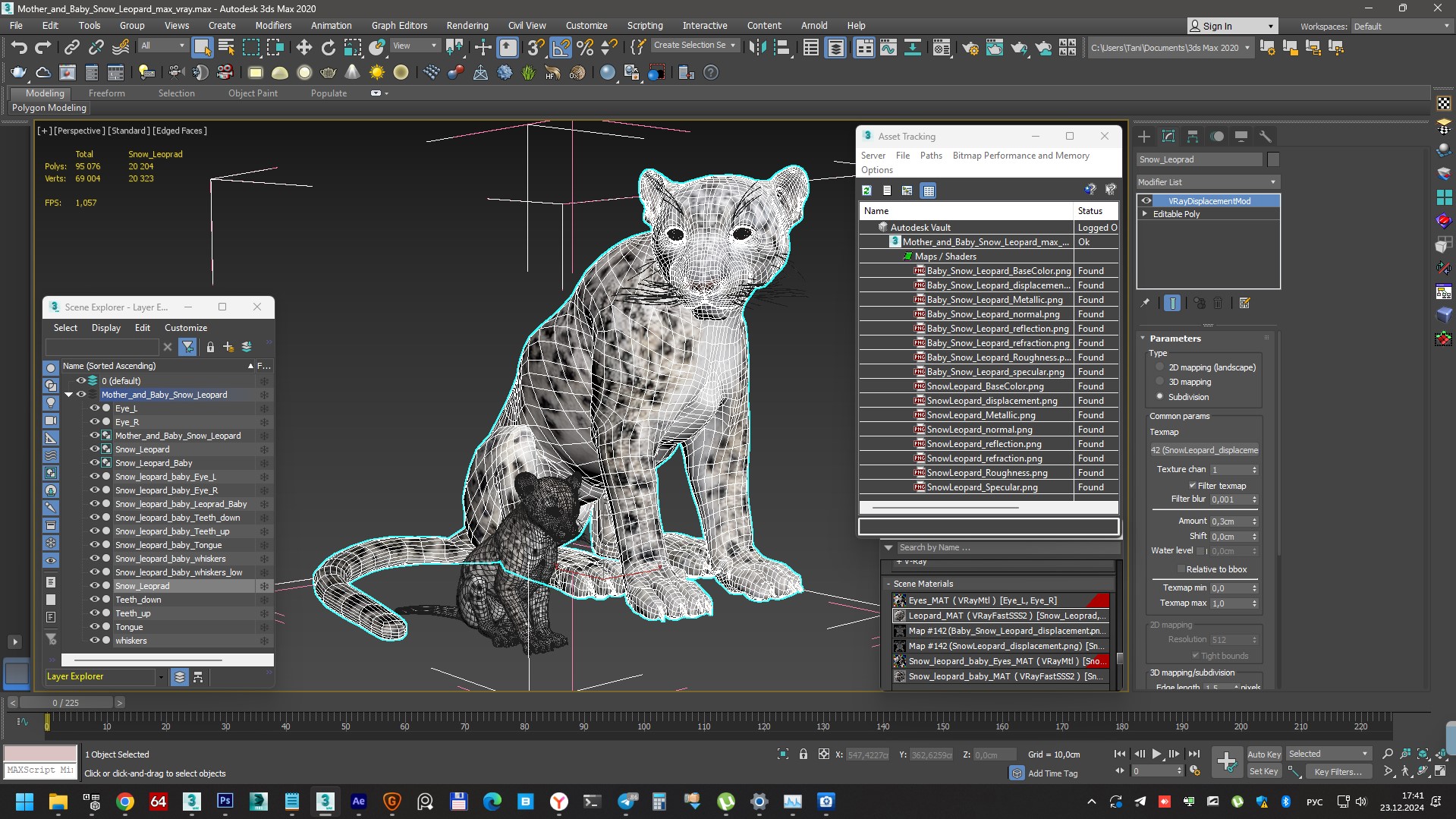Click the Texmap SnowLeopard_displacement button
Image resolution: width=1456 pixels, height=819 pixels.
tap(1204, 450)
